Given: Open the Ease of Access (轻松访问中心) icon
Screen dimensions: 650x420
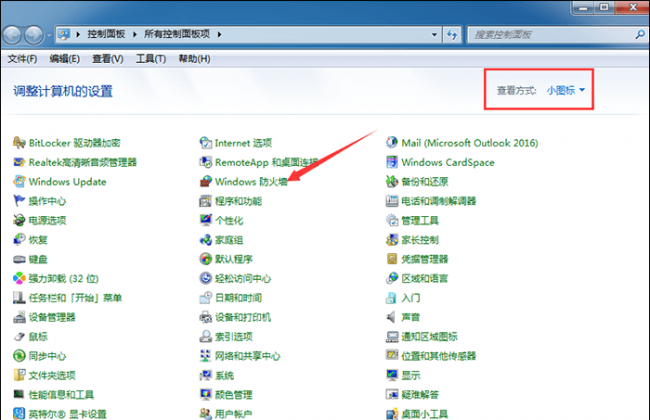Looking at the screenshot, I should point(206,278).
